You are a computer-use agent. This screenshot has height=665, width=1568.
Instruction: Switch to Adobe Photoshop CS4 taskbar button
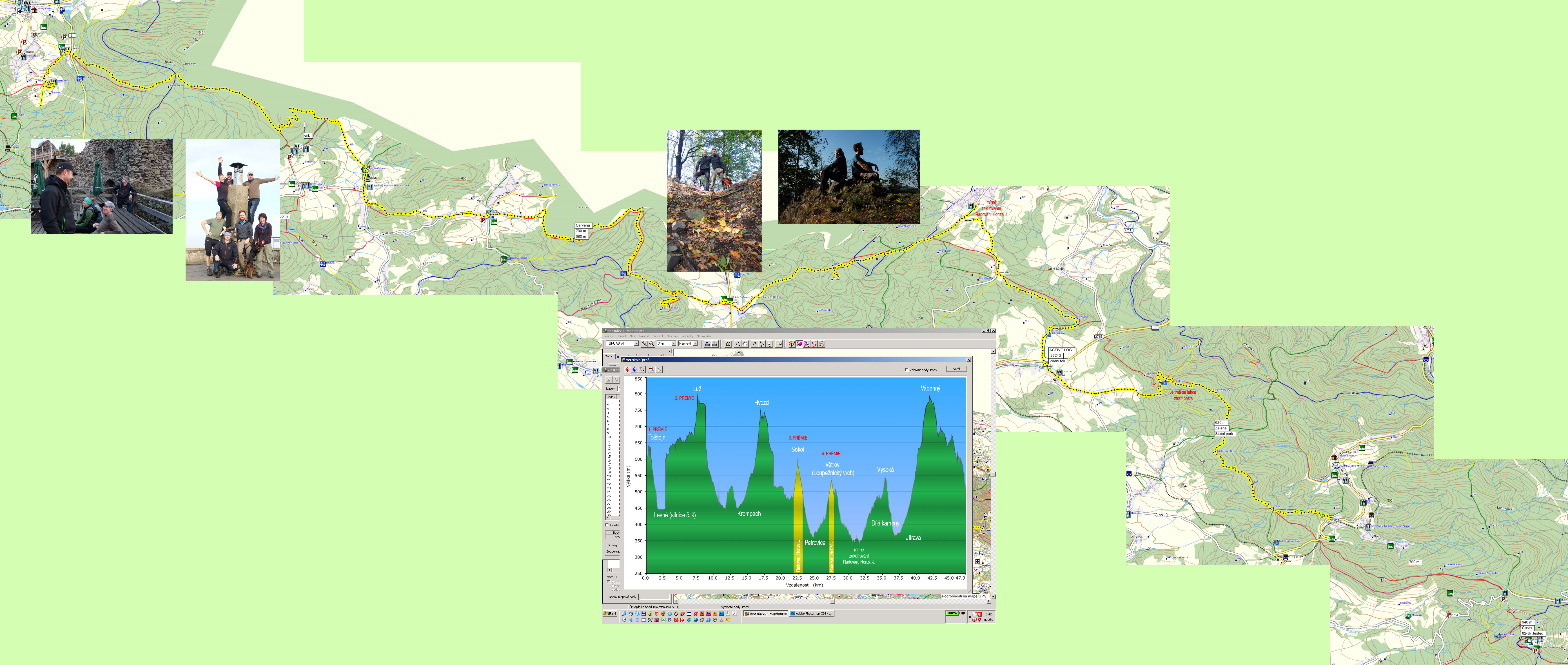point(812,614)
